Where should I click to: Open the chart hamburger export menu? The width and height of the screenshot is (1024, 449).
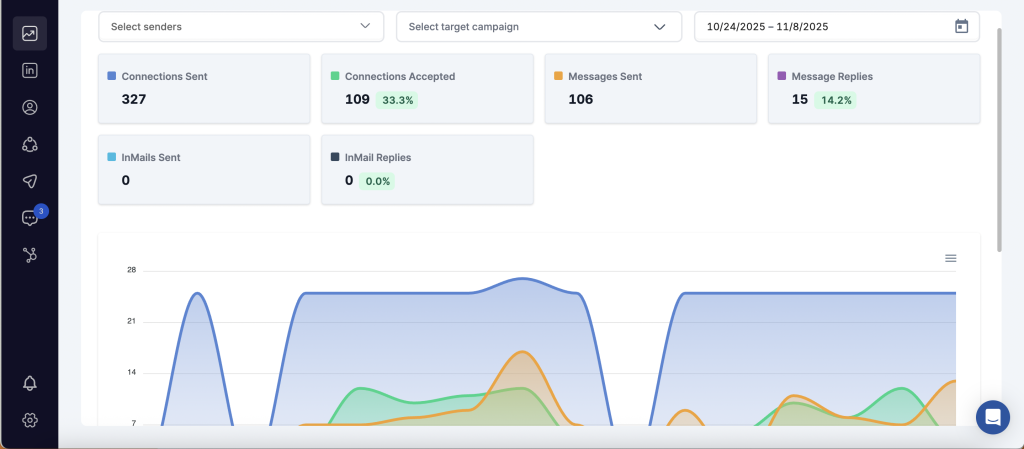pos(950,258)
